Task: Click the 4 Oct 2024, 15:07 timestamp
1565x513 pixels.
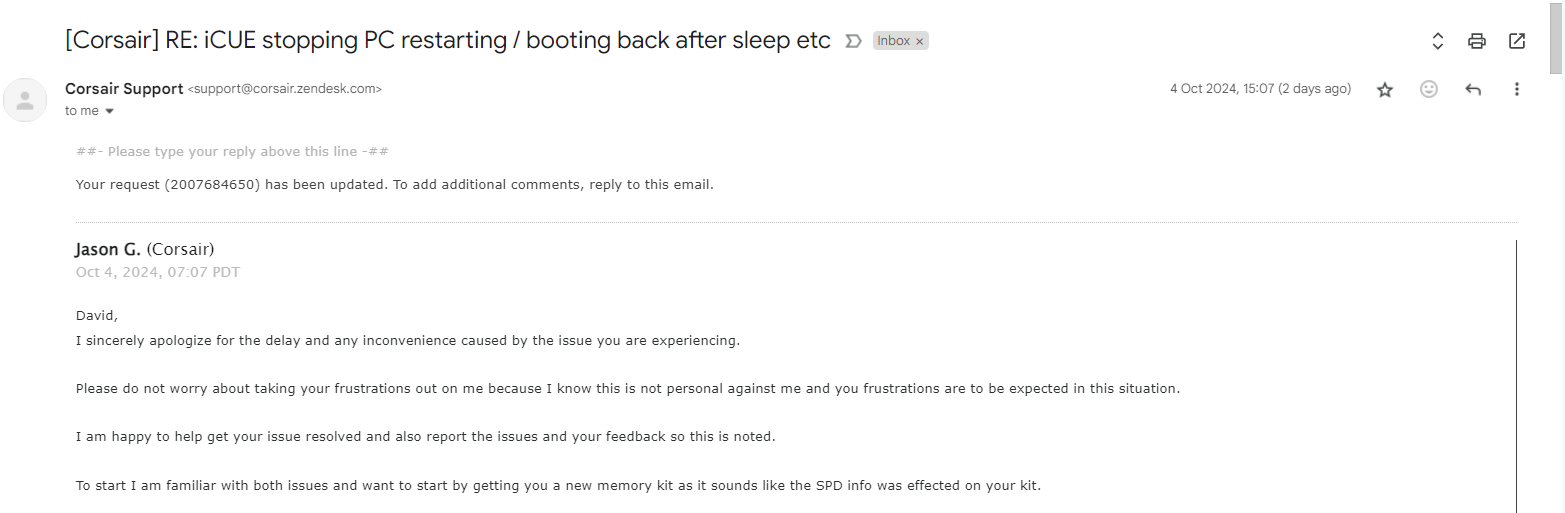Action: click(1260, 89)
